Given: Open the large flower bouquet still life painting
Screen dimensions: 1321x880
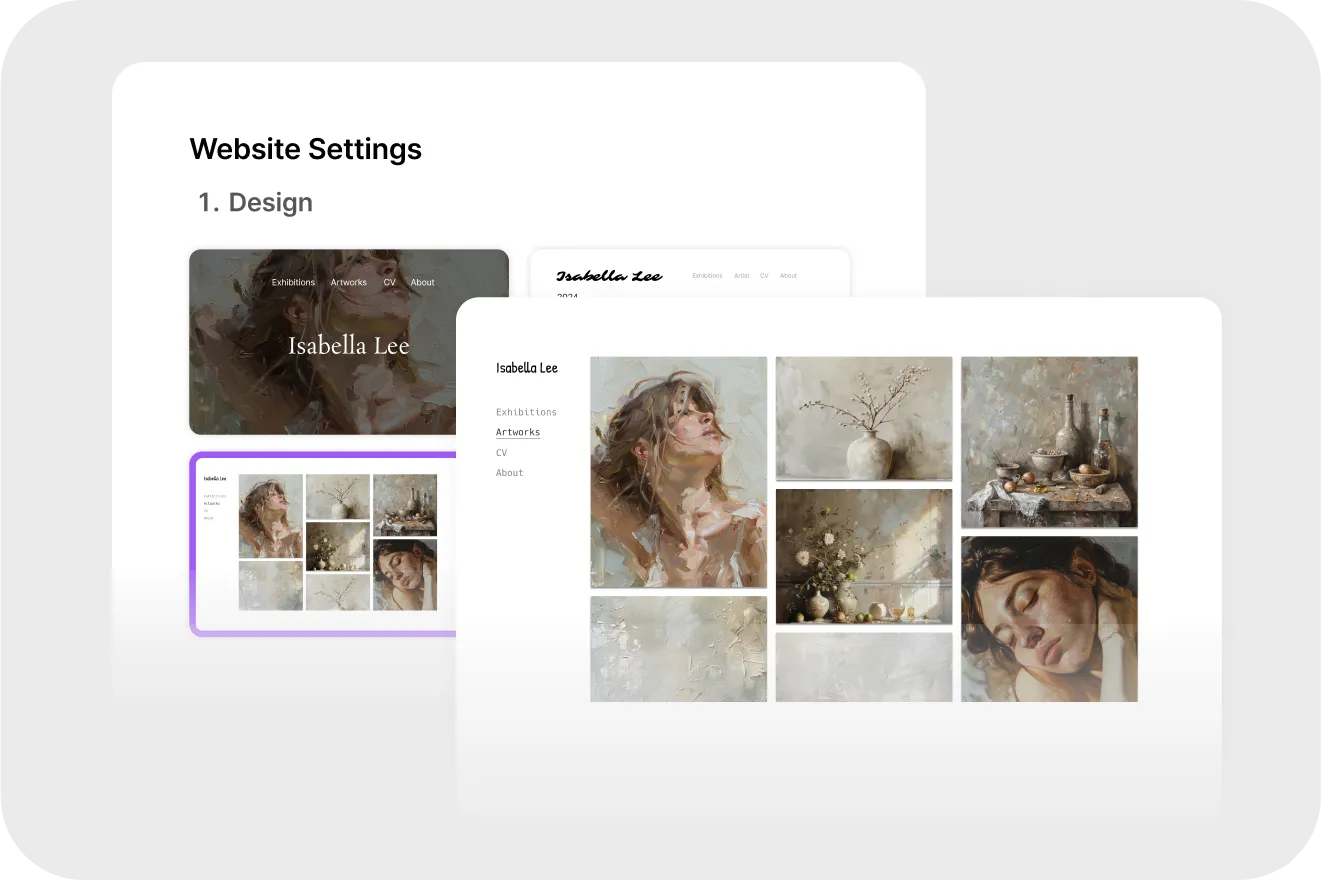Looking at the screenshot, I should pos(864,556).
